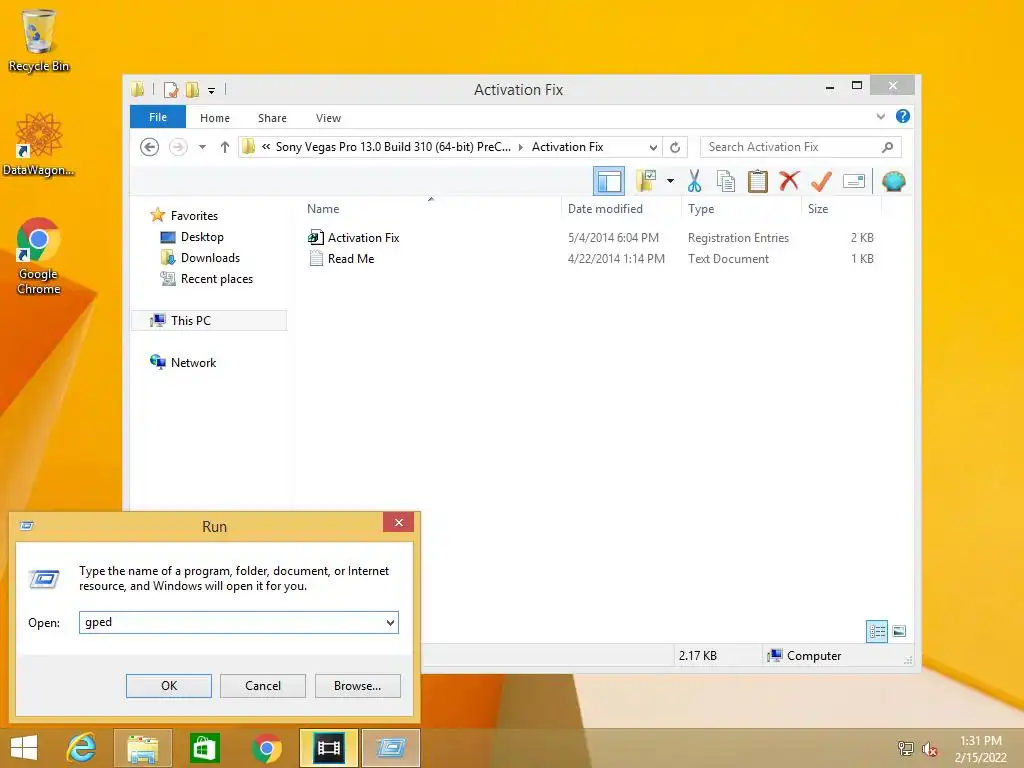Click Cancel in the Run dialog
This screenshot has height=768, width=1024.
pos(263,686)
